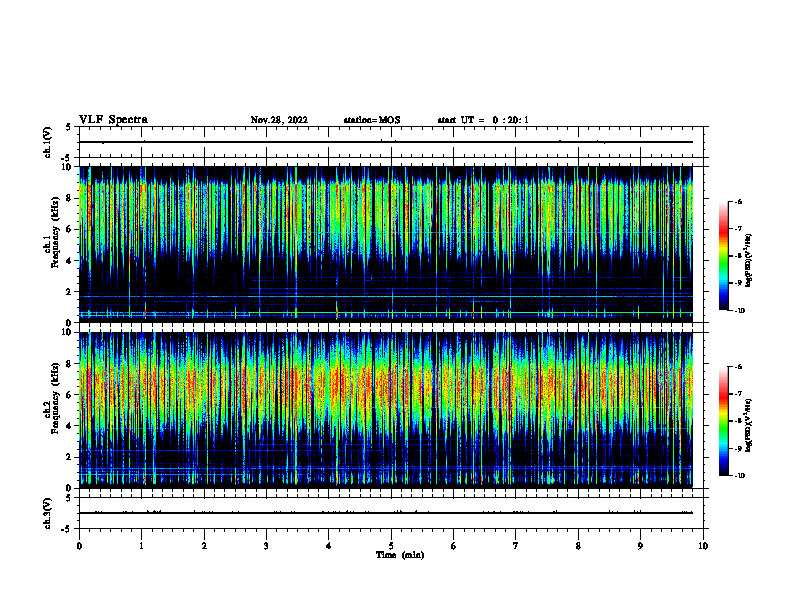Click time-axis tick label "5" below the plots

click(x=391, y=546)
